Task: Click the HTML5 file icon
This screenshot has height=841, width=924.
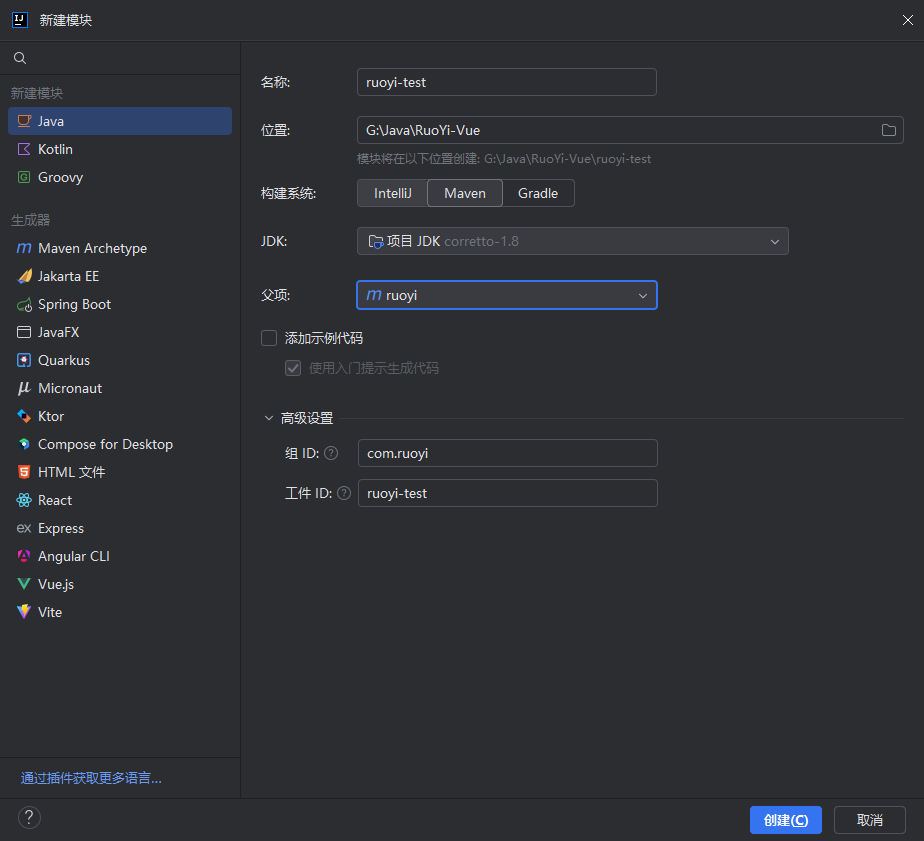Action: click(x=24, y=472)
